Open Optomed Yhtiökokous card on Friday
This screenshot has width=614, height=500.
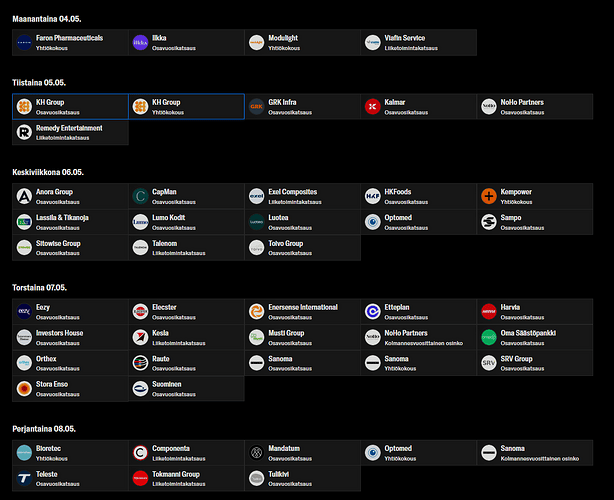(419, 453)
